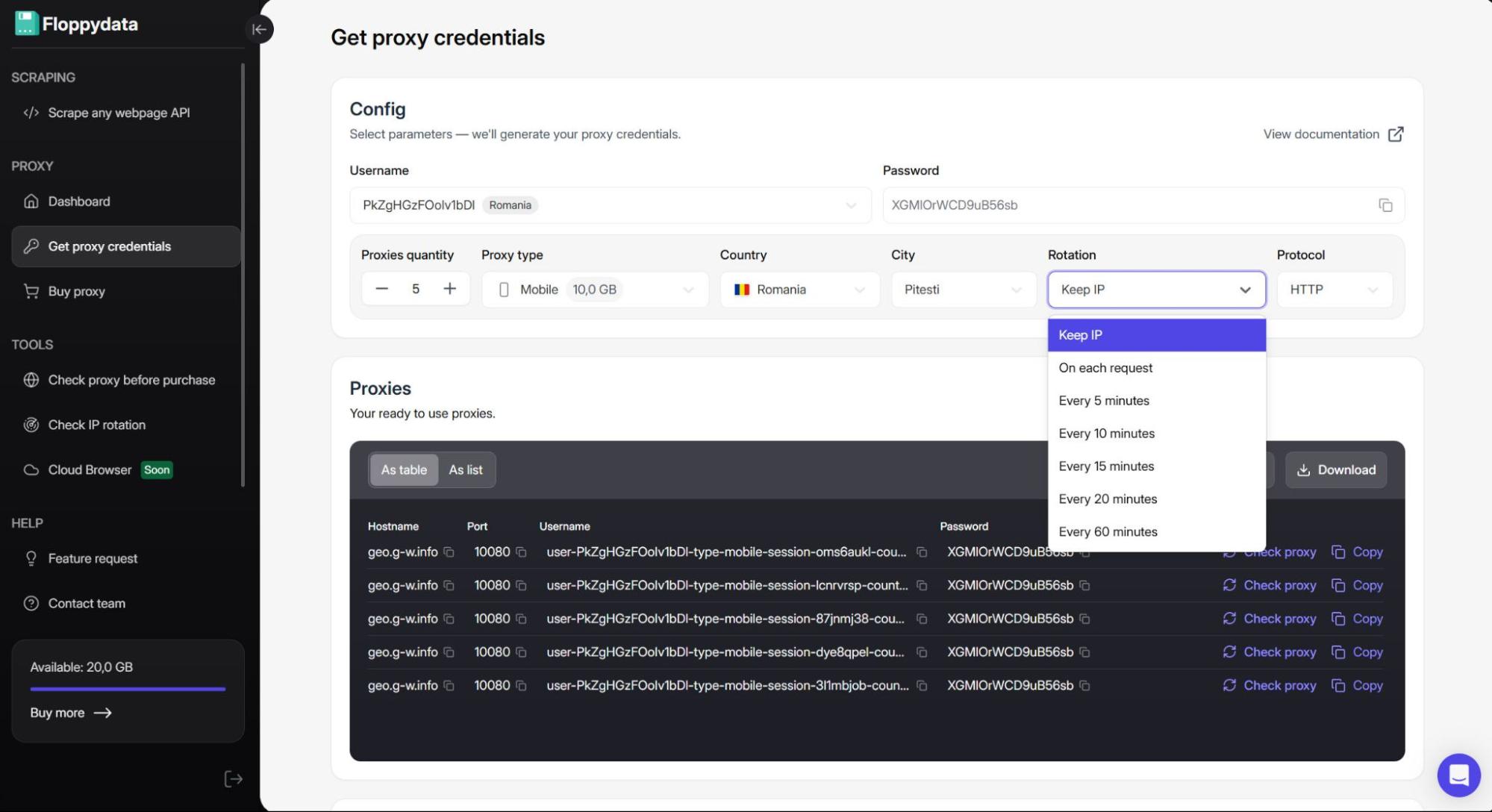Open the chat support bubble

[x=1458, y=775]
